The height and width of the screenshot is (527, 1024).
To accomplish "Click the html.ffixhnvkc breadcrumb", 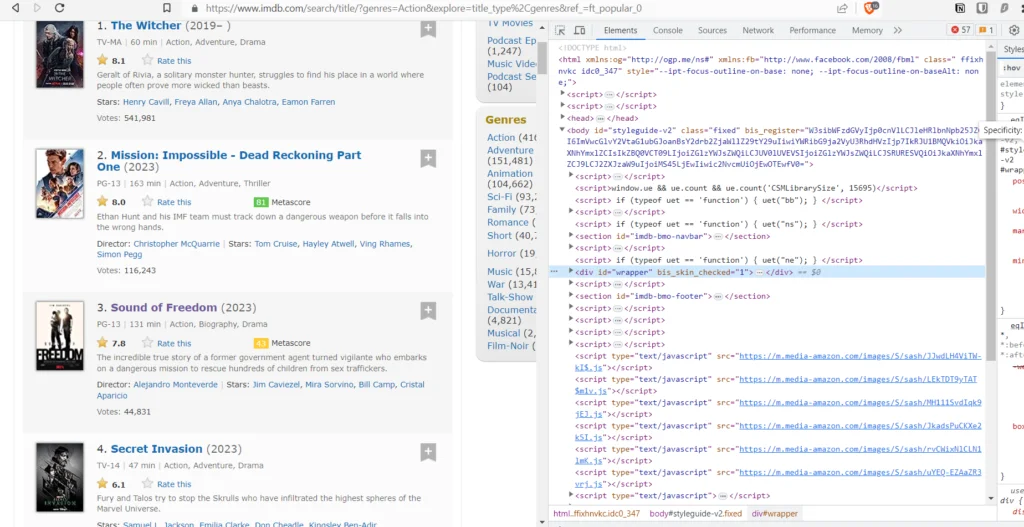I will 596,514.
